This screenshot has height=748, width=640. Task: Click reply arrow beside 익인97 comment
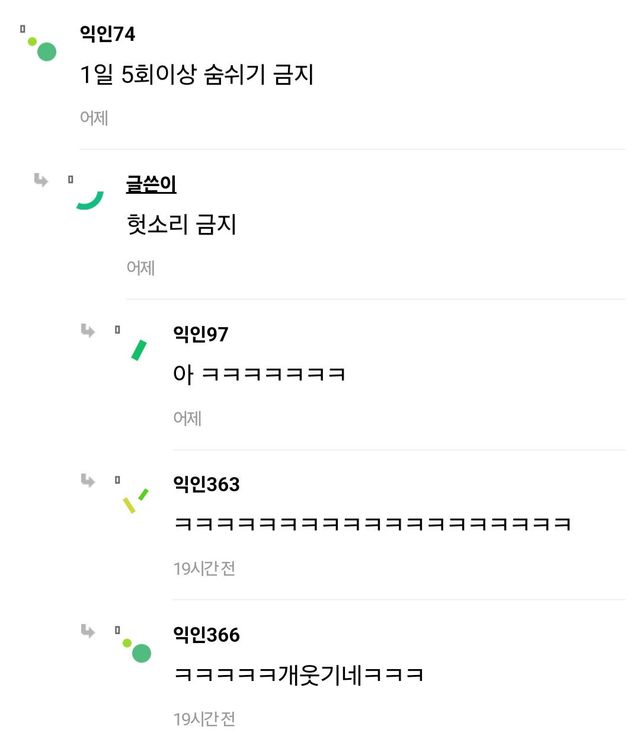[x=88, y=330]
